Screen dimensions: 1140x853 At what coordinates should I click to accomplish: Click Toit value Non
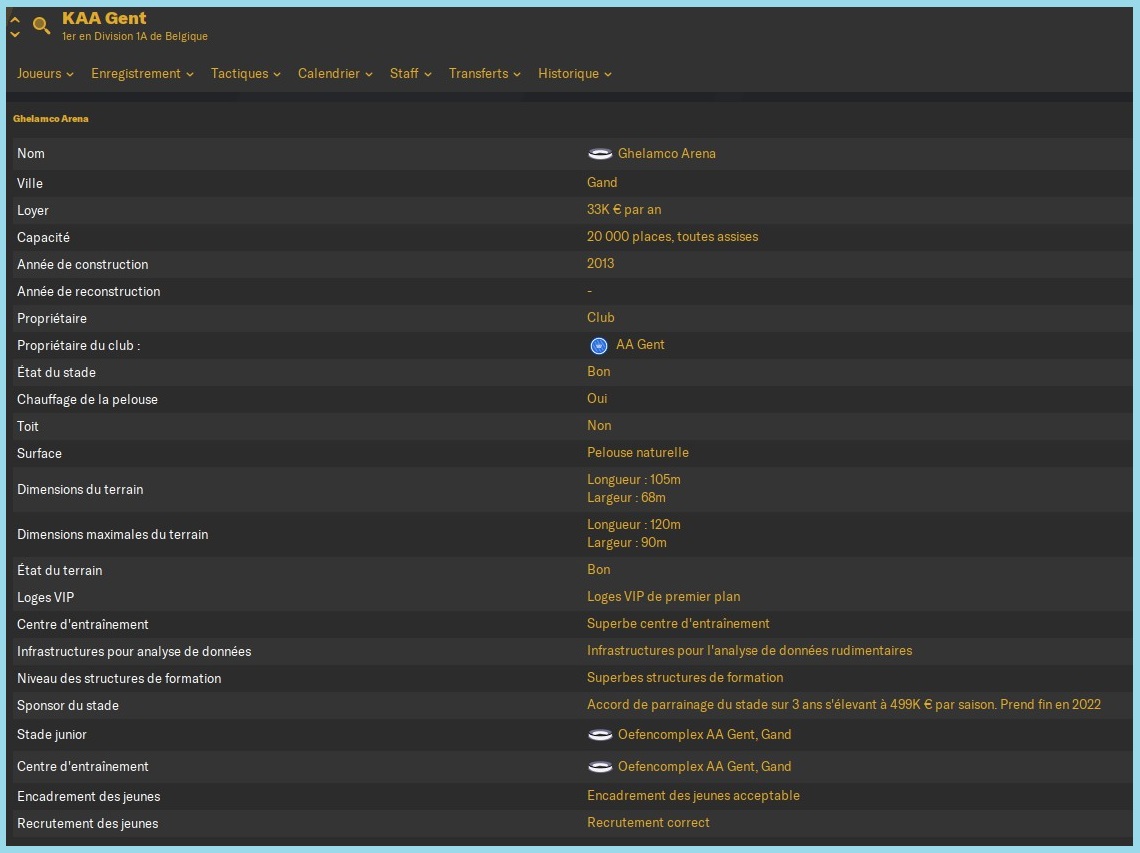599,425
